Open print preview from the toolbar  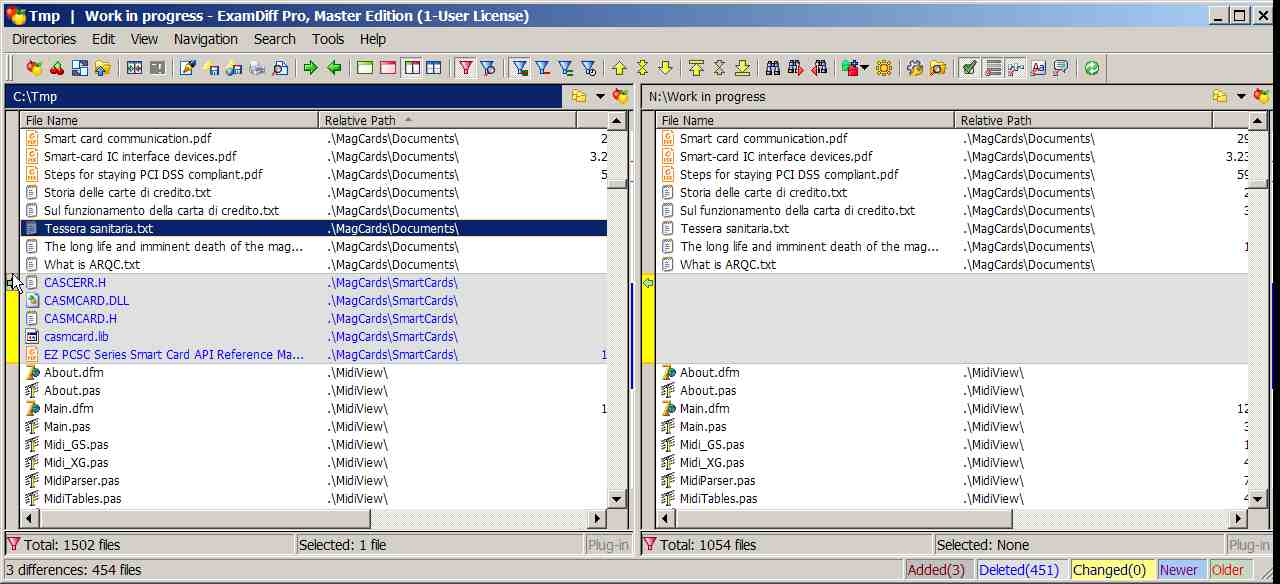(280, 68)
